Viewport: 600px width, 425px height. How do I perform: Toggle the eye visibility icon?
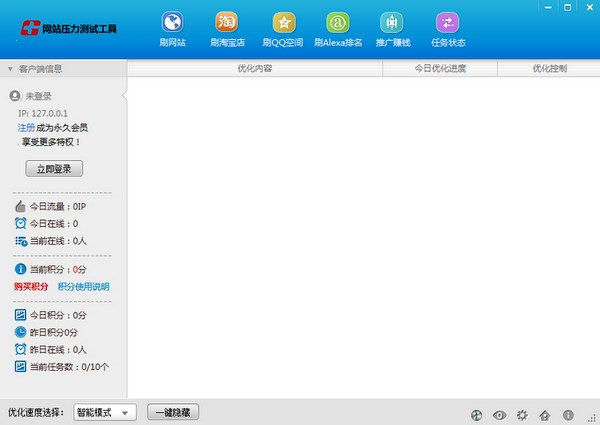click(498, 414)
